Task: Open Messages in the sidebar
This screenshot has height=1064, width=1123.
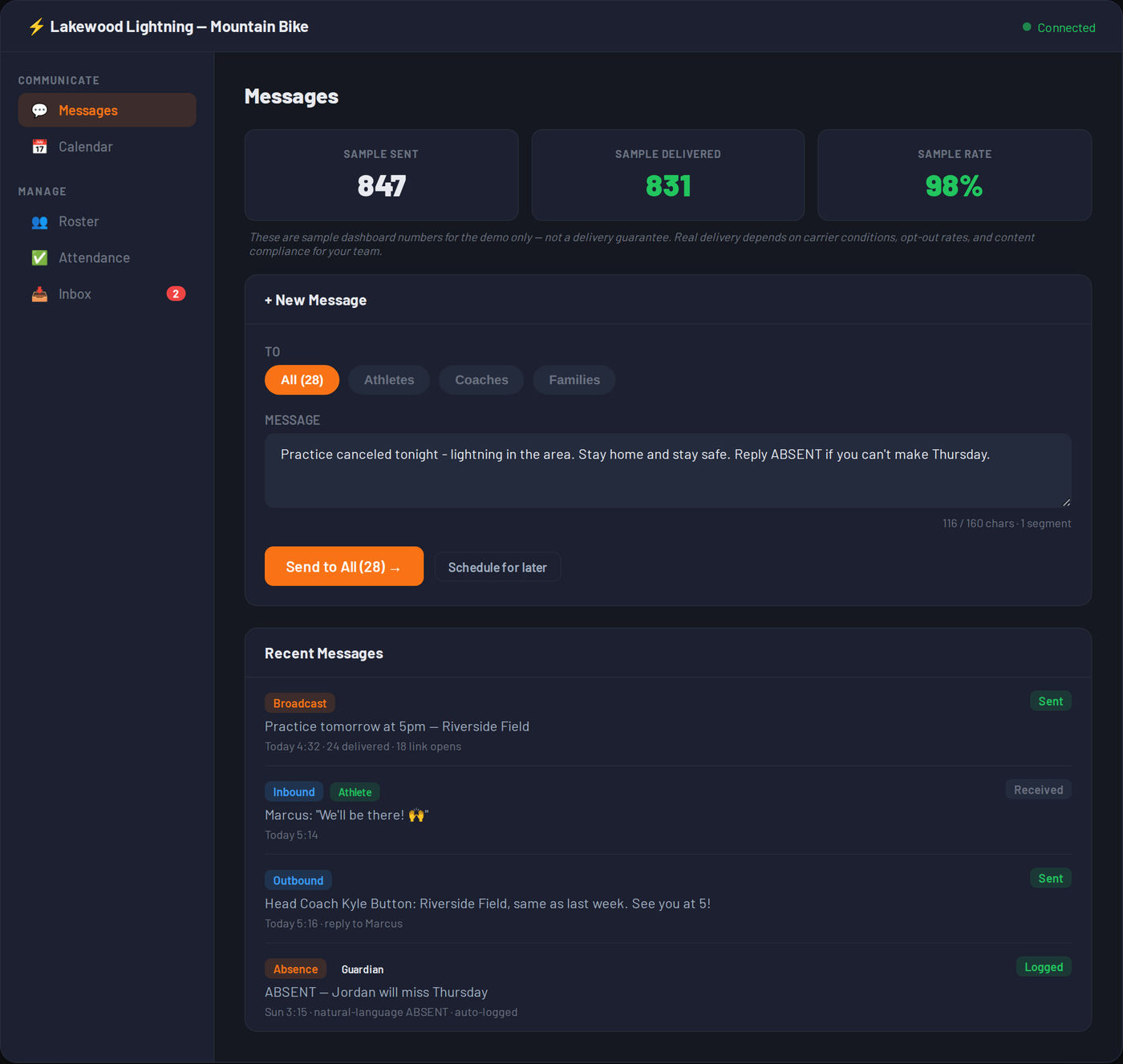Action: pyautogui.click(x=107, y=110)
